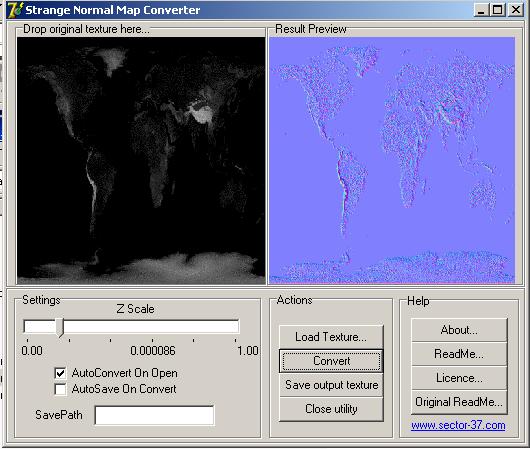The image size is (530, 449).
Task: Click the Result Preview normal map image
Action: tap(392, 160)
